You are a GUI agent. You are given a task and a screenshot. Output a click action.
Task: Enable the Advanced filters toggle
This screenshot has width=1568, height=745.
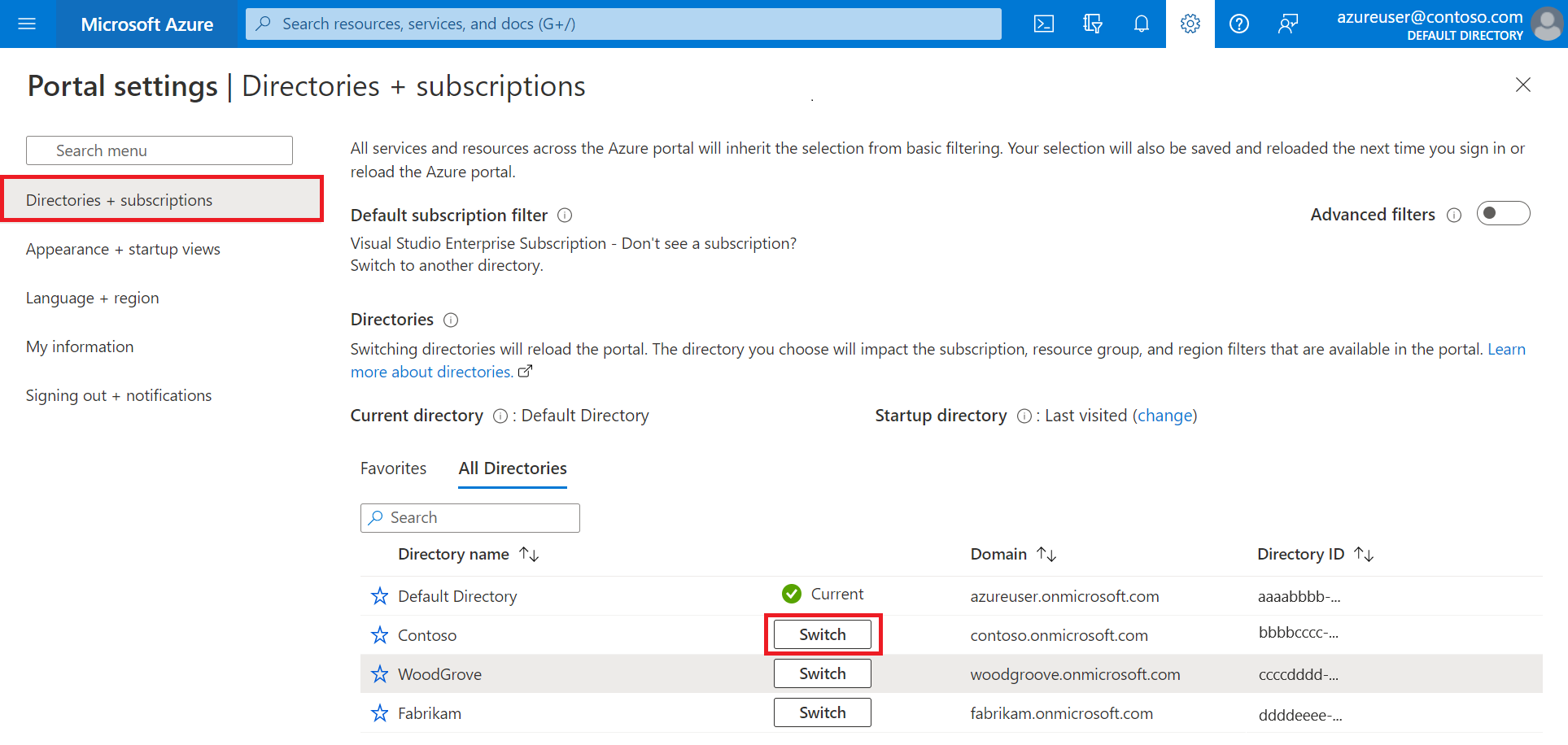point(1502,212)
